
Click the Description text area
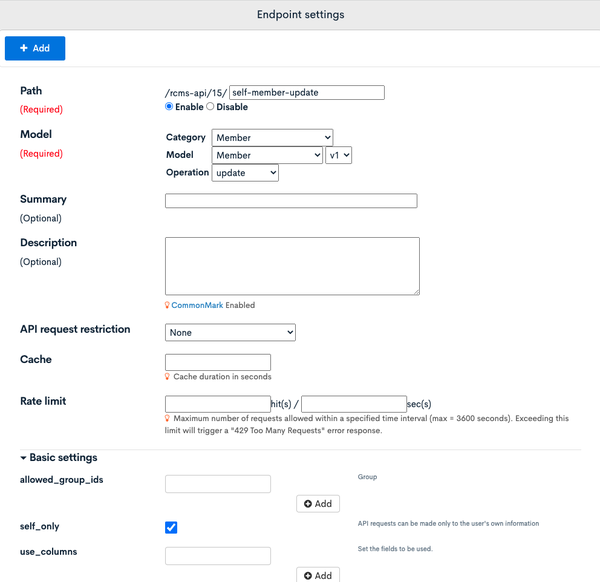point(292,266)
